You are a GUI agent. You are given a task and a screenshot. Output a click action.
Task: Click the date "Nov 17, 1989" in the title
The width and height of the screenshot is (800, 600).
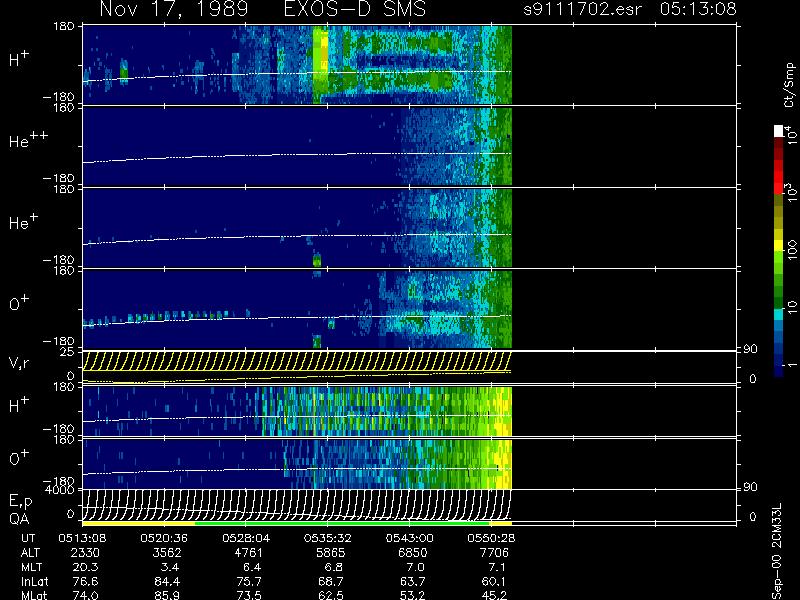[173, 9]
